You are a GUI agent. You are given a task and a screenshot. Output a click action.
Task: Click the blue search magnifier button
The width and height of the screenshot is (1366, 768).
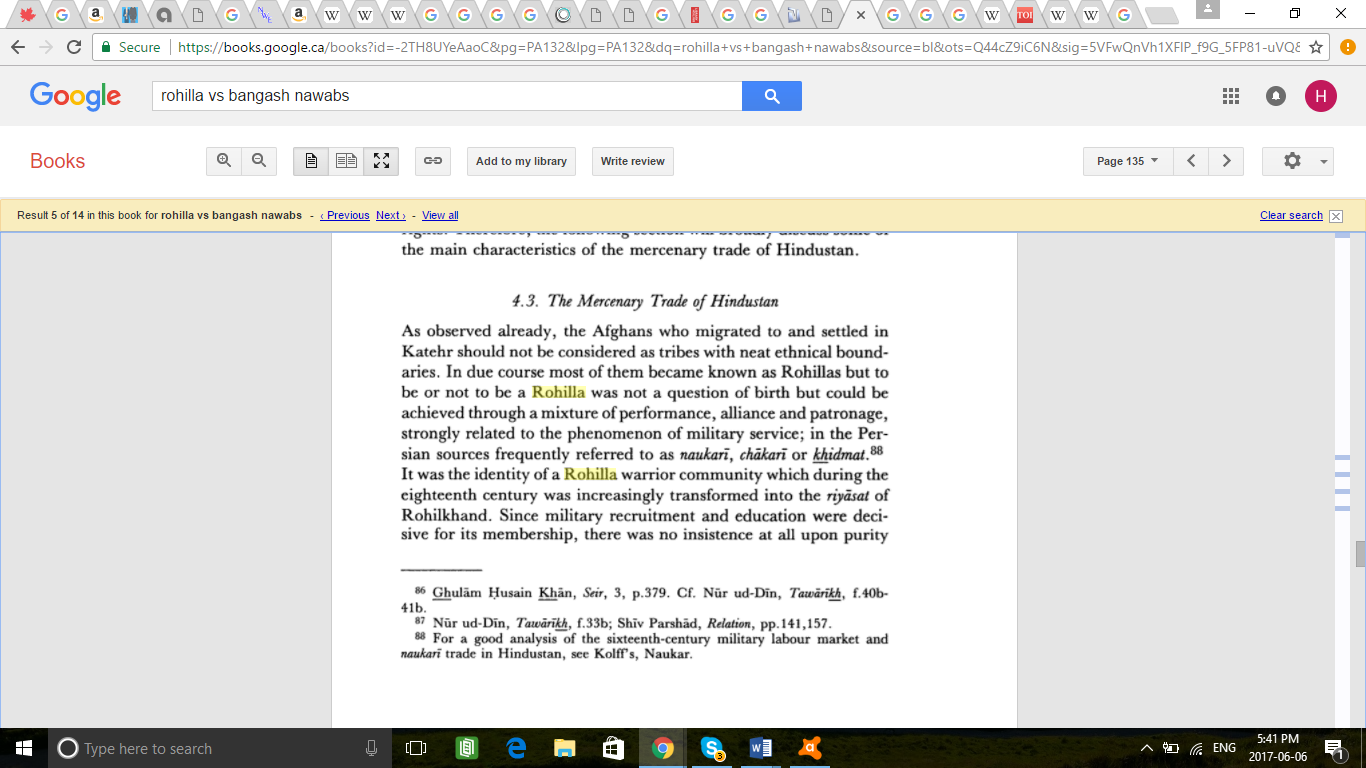point(772,96)
